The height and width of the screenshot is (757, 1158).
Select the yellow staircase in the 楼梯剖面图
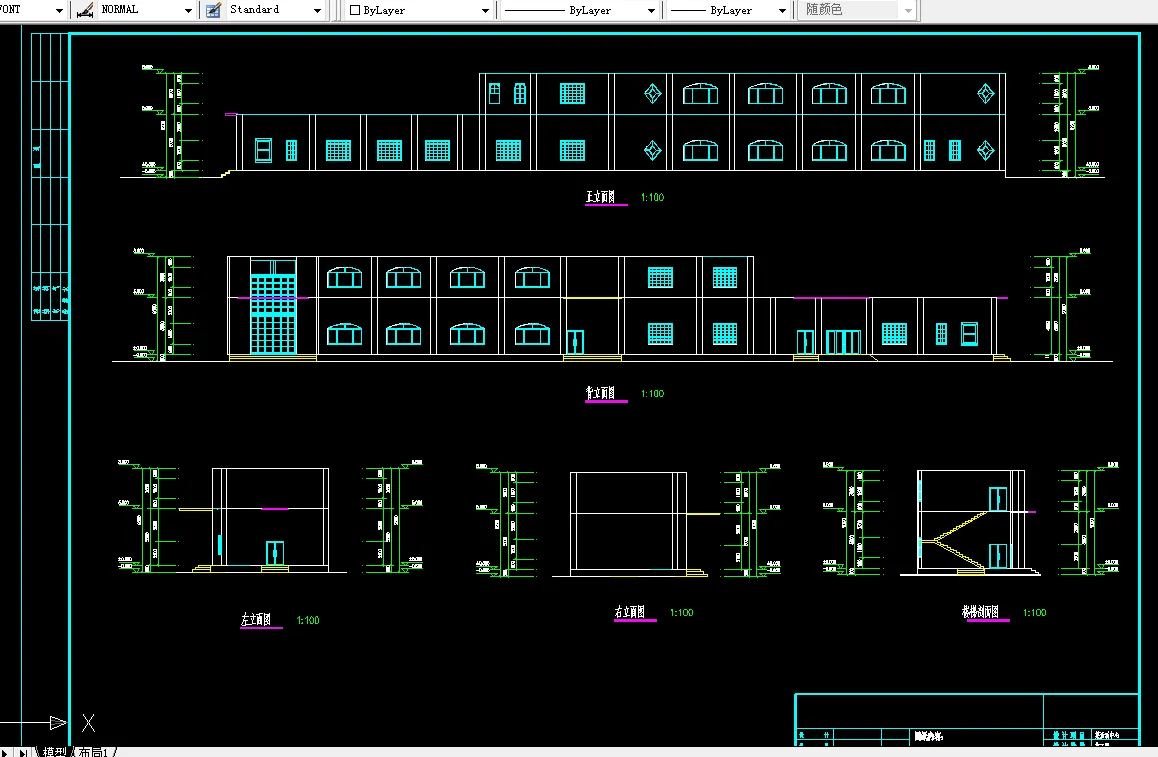pyautogui.click(x=954, y=541)
